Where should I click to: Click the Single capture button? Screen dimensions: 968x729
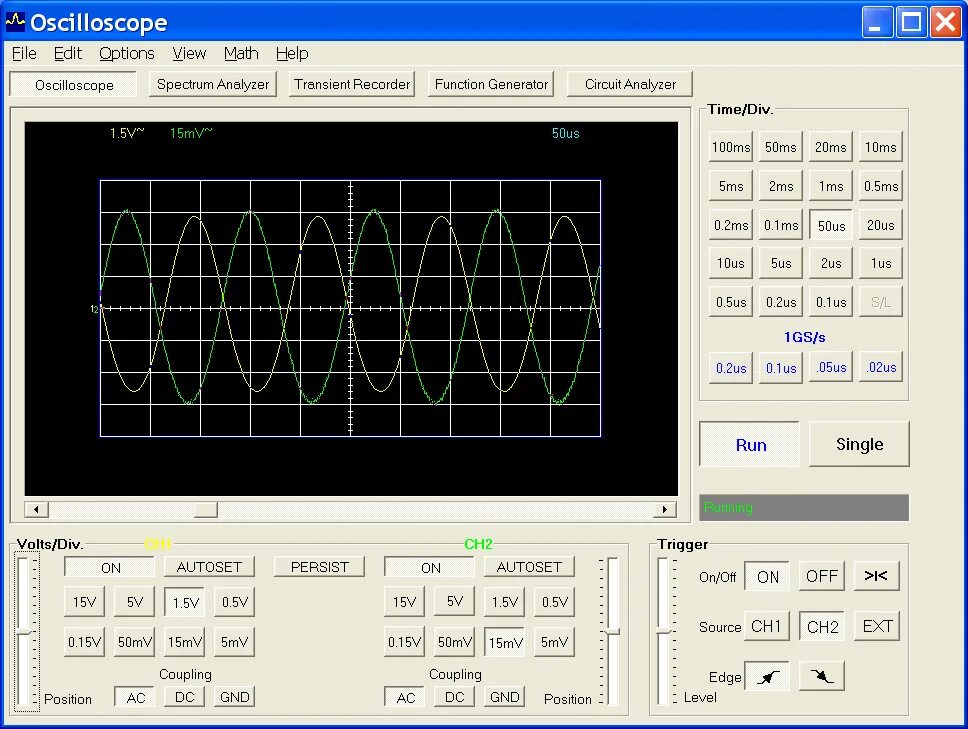pyautogui.click(x=859, y=444)
